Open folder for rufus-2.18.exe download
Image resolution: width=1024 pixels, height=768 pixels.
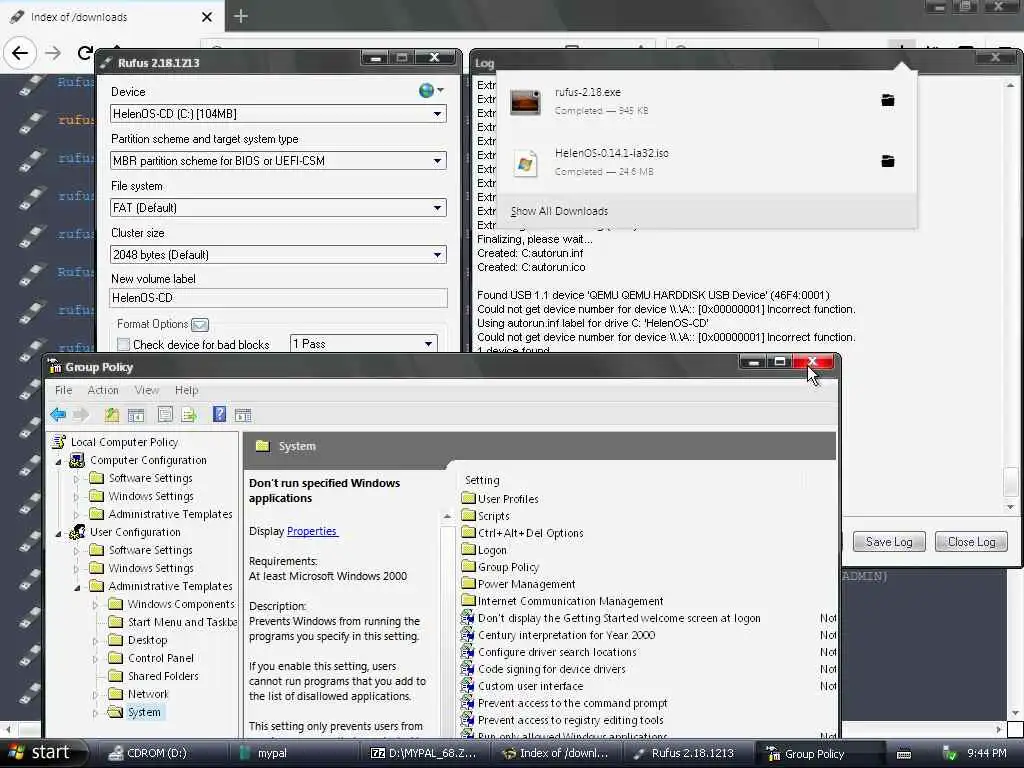point(888,101)
